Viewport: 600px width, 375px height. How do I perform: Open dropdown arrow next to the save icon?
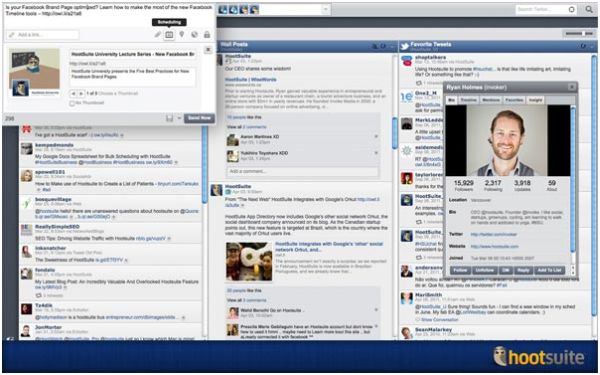click(x=179, y=118)
